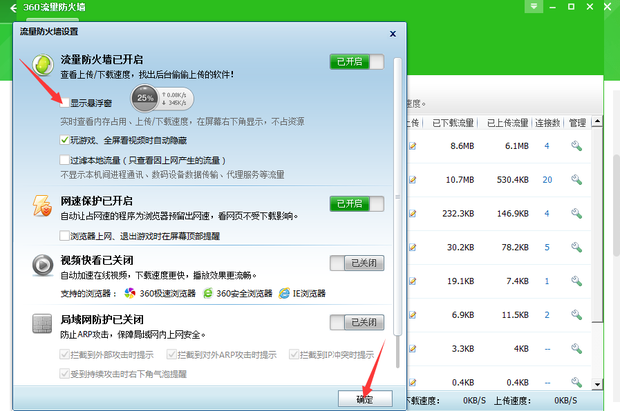Image resolution: width=620 pixels, height=411 pixels.
Task: Sort by the 连接数 column header
Action: [548, 123]
